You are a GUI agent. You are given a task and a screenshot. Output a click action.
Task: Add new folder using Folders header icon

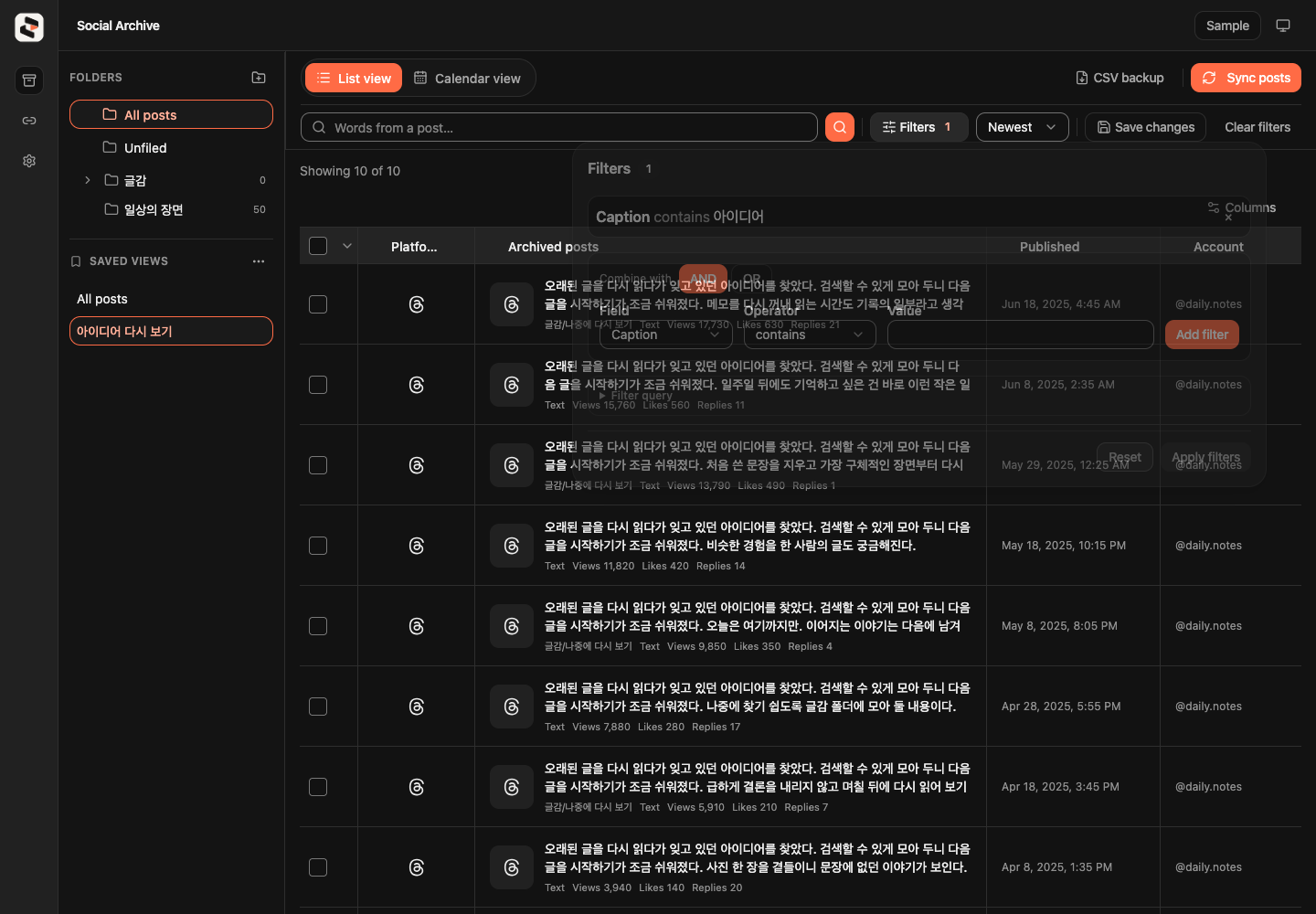259,78
